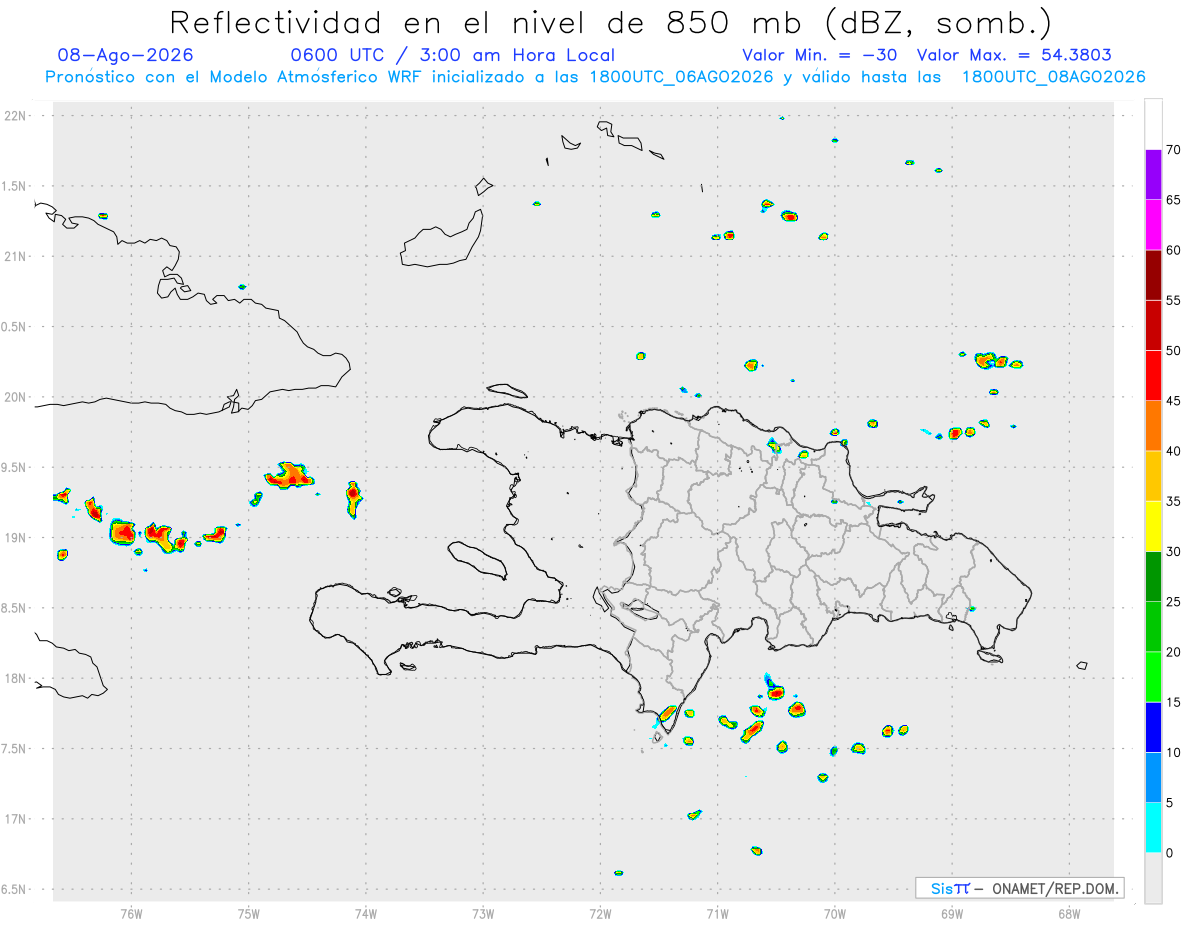Screen dimensions: 1200x927
Task: Click the colorbar value label '25'
Action: 1173,602
